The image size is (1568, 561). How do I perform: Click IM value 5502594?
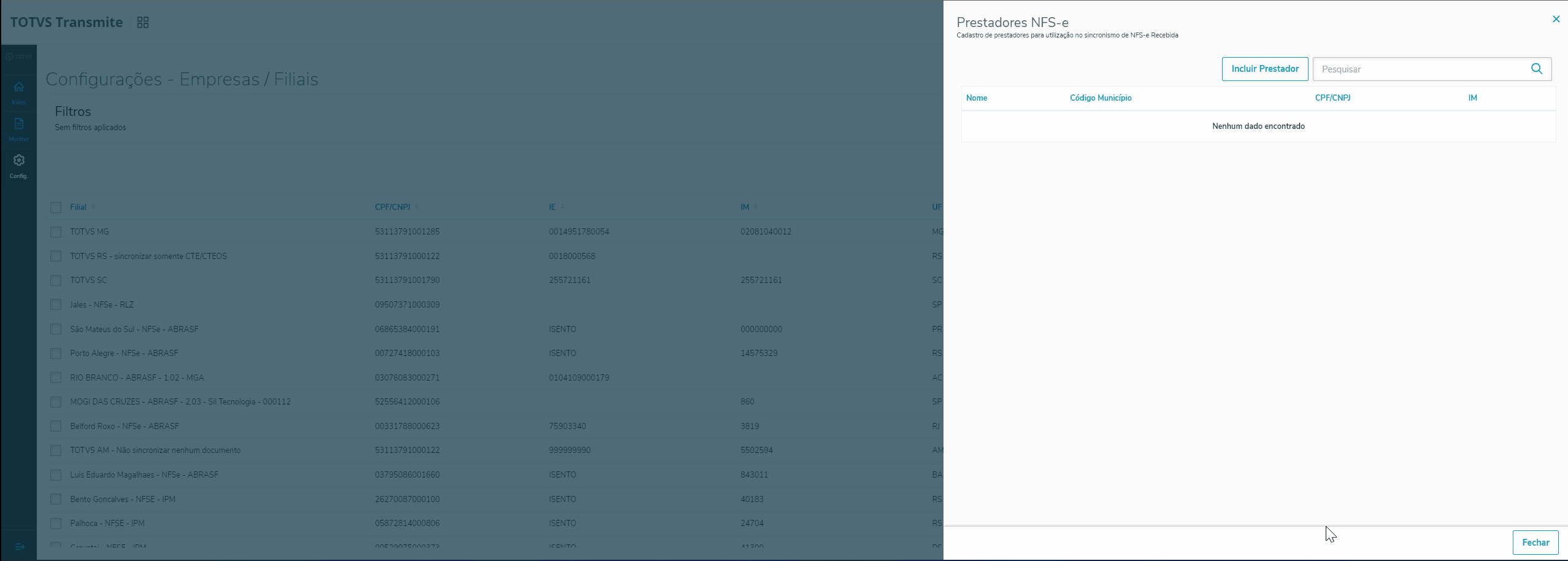click(x=756, y=450)
